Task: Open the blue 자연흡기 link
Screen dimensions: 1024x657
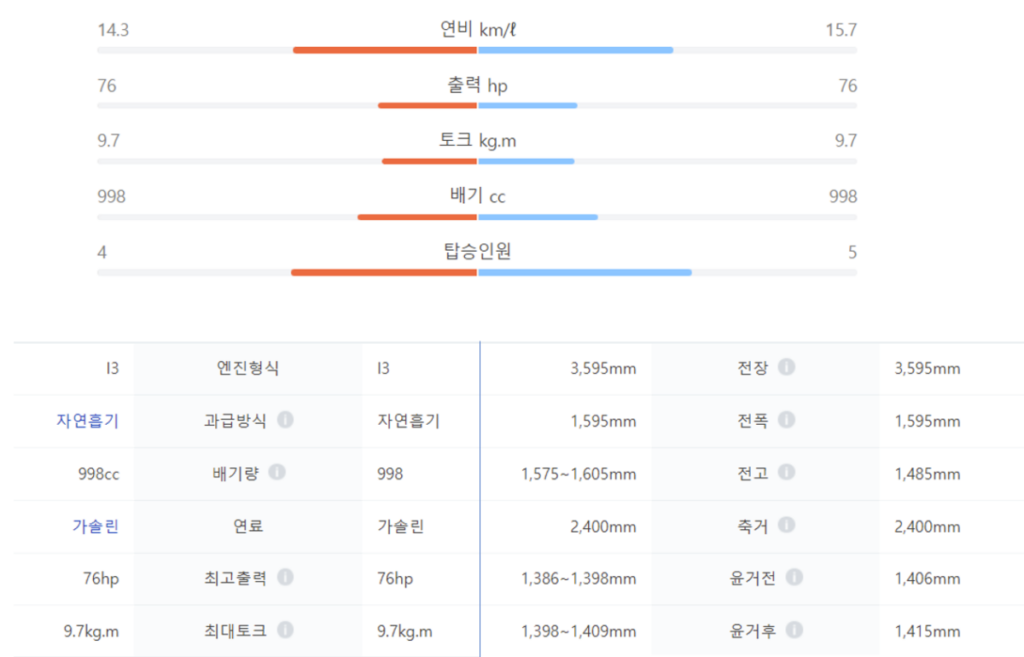Action: pos(87,421)
